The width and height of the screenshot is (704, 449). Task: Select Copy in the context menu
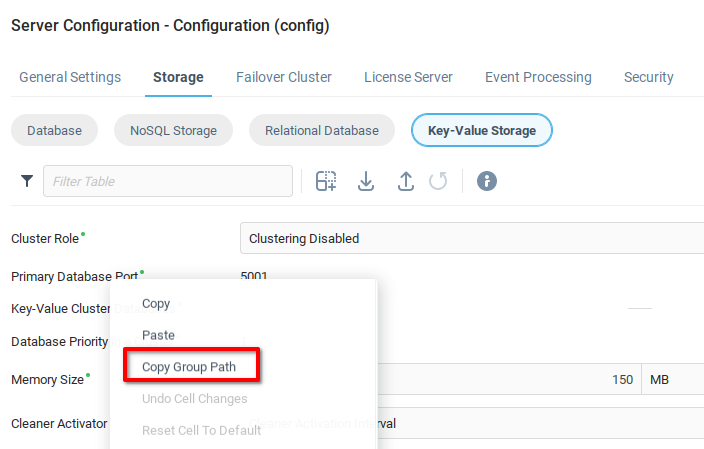coord(156,303)
